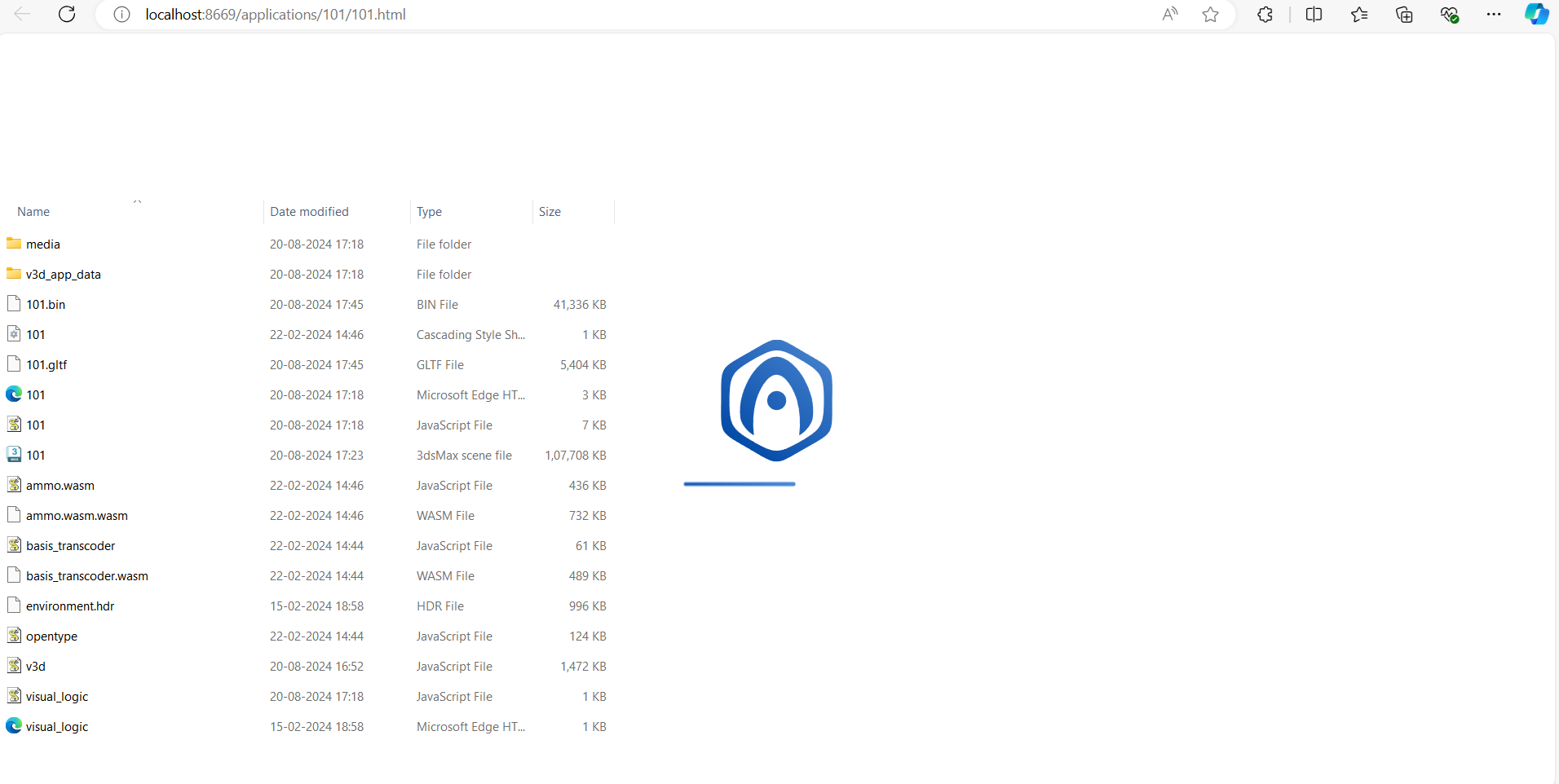Click the 101.gltf file name

pyautogui.click(x=46, y=365)
